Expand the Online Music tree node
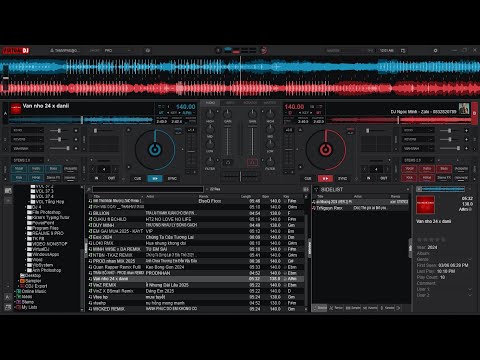This screenshot has width=480, height=360. coord(15,291)
